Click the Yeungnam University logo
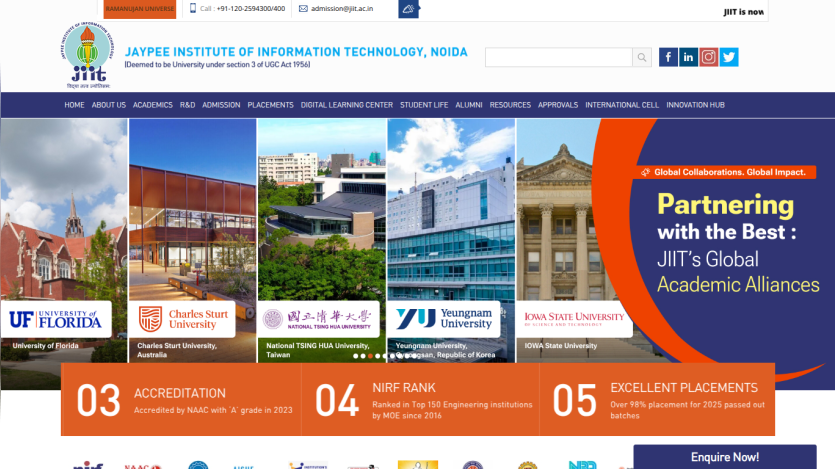 (x=444, y=319)
